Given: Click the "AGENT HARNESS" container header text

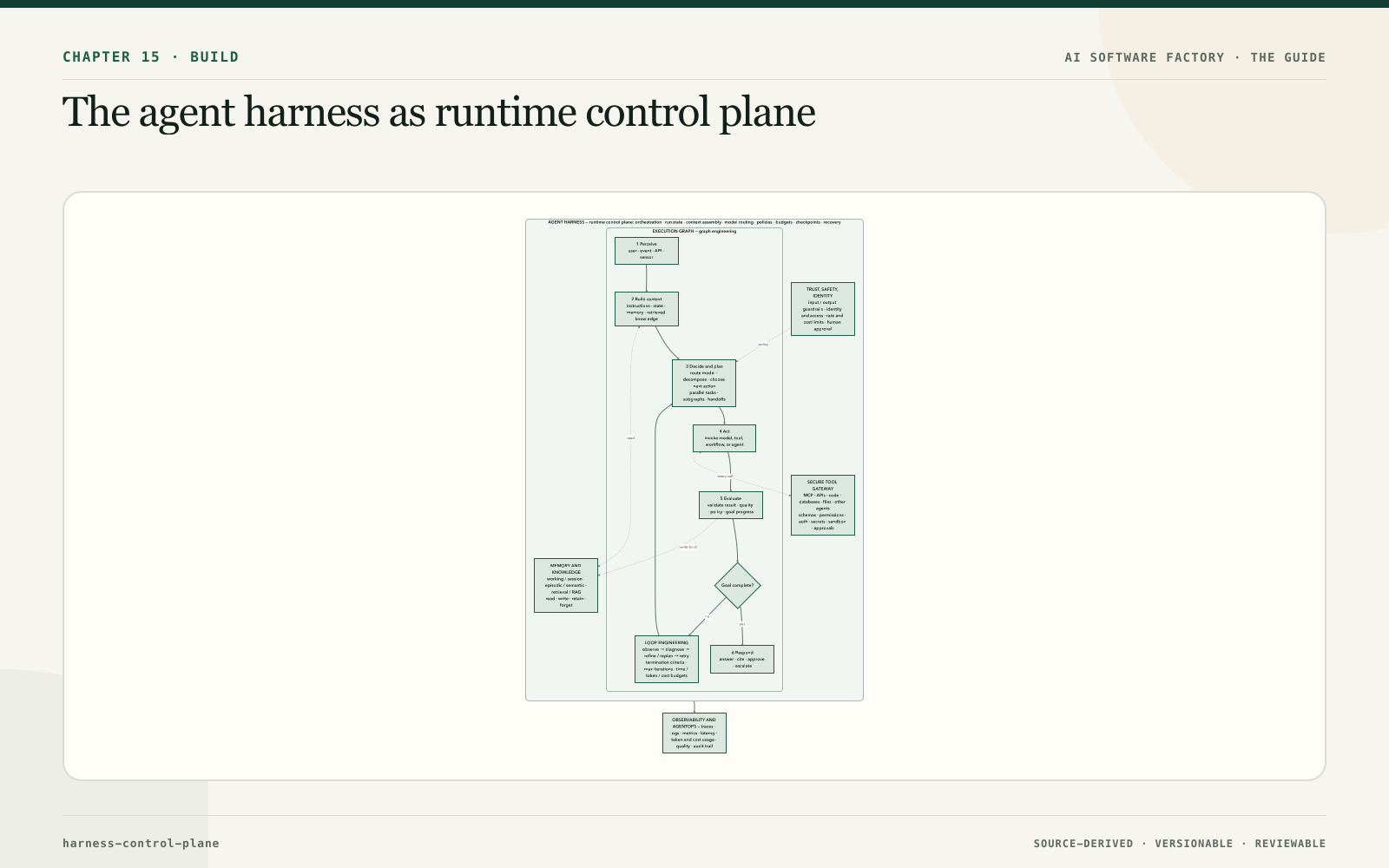Looking at the screenshot, I should click(694, 222).
